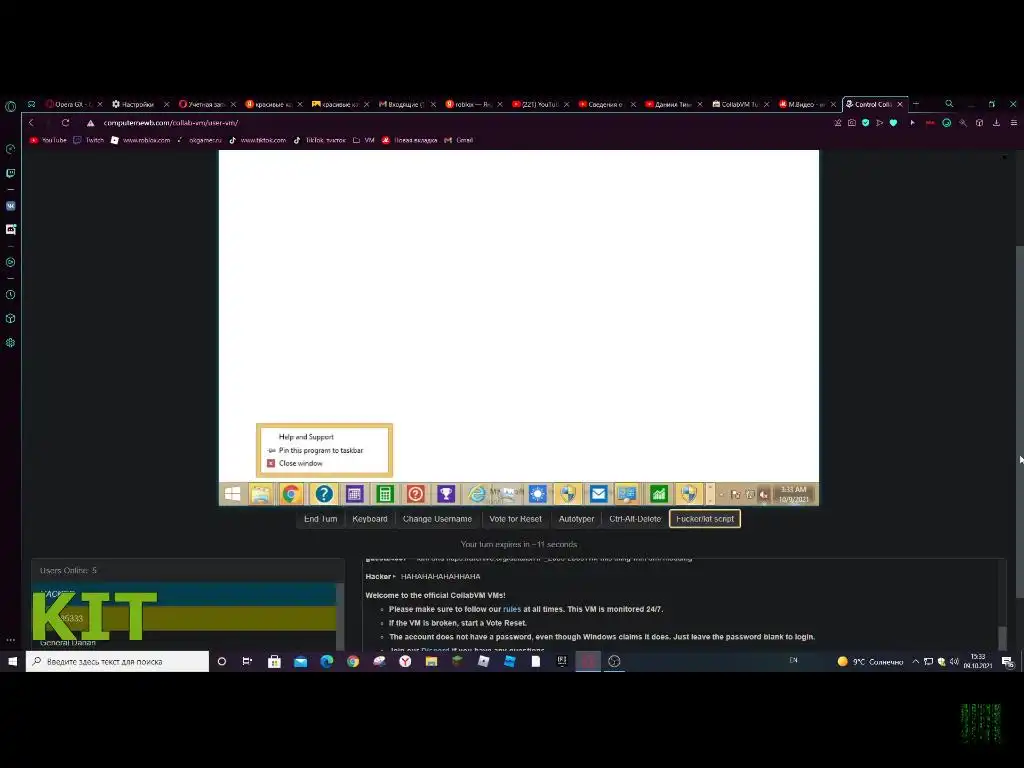Click the red question-mark app in VM taskbar
Image resolution: width=1024 pixels, height=768 pixels.
pos(415,494)
